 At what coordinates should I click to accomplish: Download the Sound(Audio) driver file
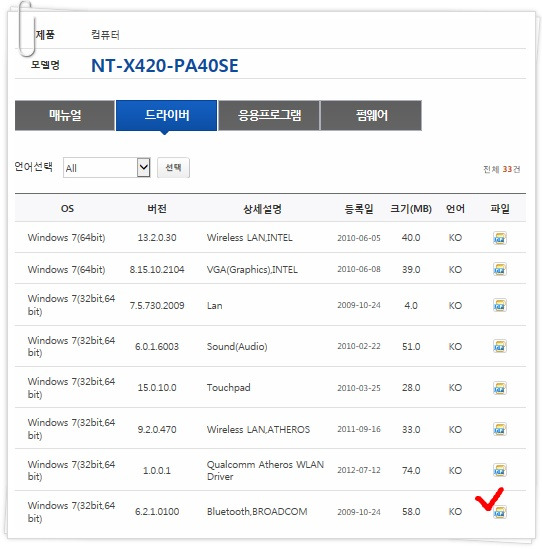pyautogui.click(x=500, y=346)
